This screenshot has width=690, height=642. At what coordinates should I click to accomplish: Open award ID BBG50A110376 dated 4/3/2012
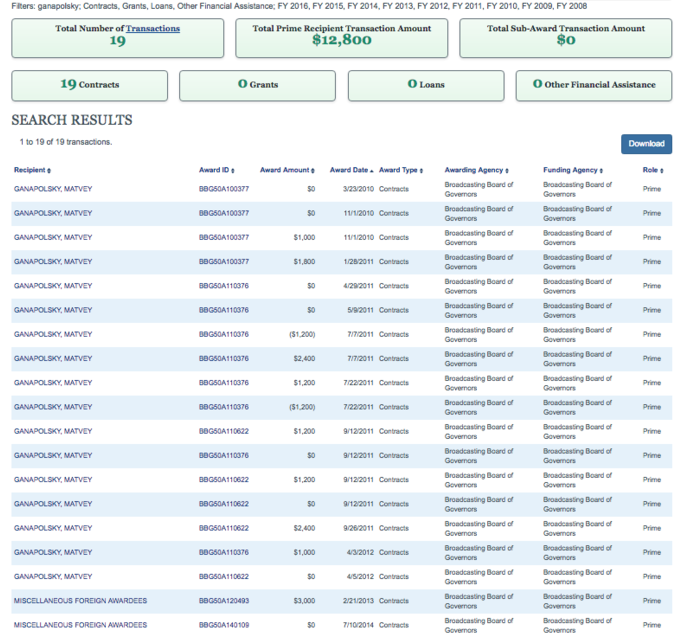224,553
